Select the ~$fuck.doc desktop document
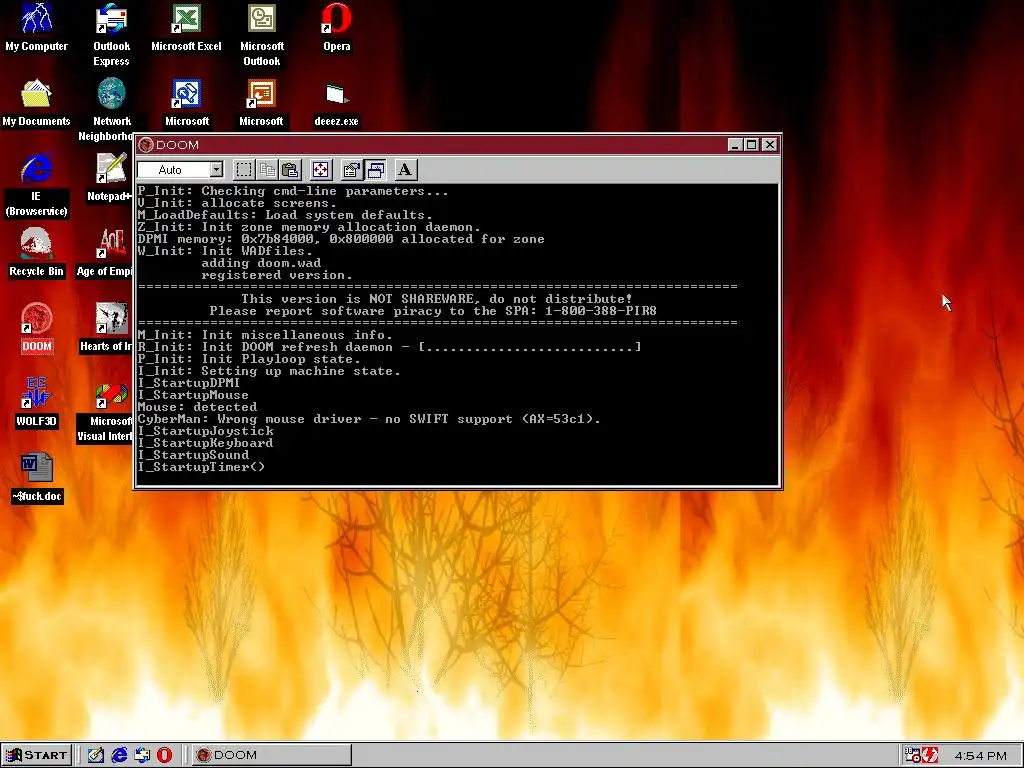Screen dimensions: 1024x768 [x=37, y=478]
